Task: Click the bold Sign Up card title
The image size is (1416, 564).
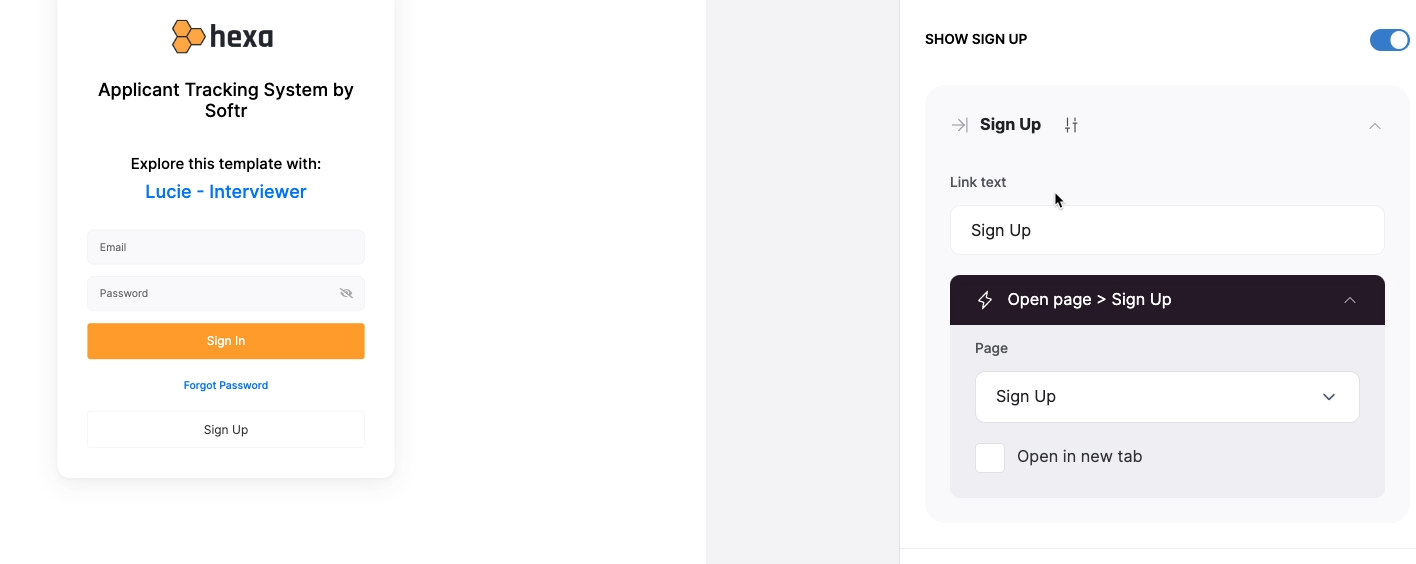Action: [x=1010, y=125]
